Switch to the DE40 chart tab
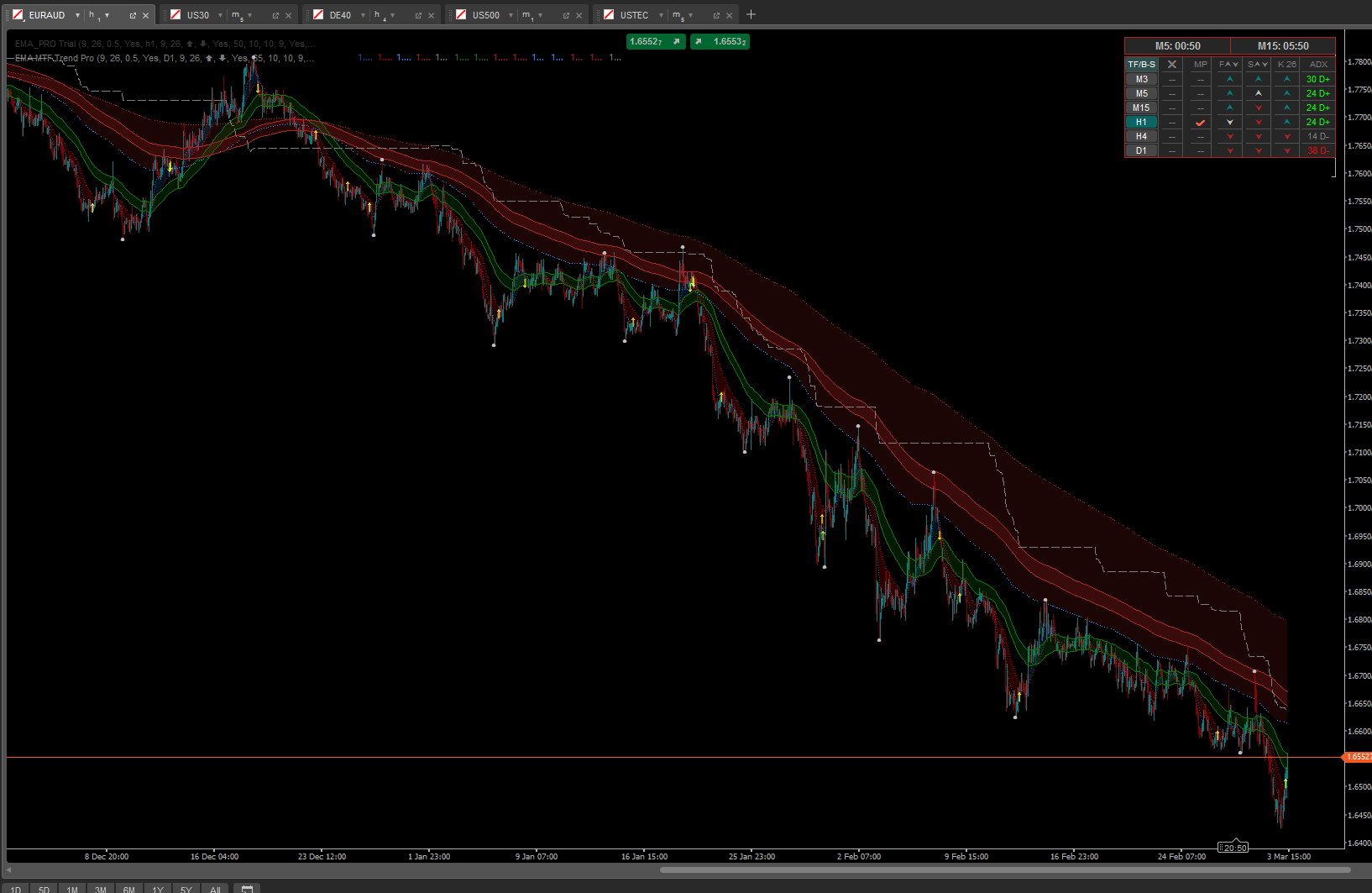Viewport: 1372px width, 893px height. coord(340,15)
